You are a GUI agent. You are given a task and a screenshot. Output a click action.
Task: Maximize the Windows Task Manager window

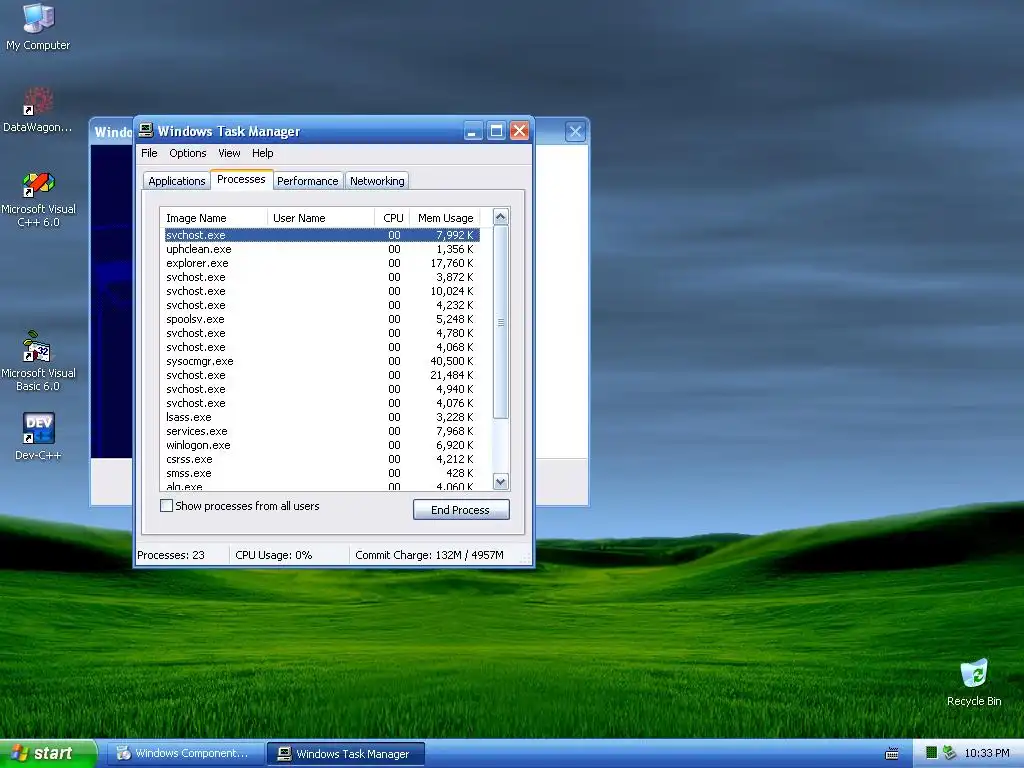coord(496,131)
